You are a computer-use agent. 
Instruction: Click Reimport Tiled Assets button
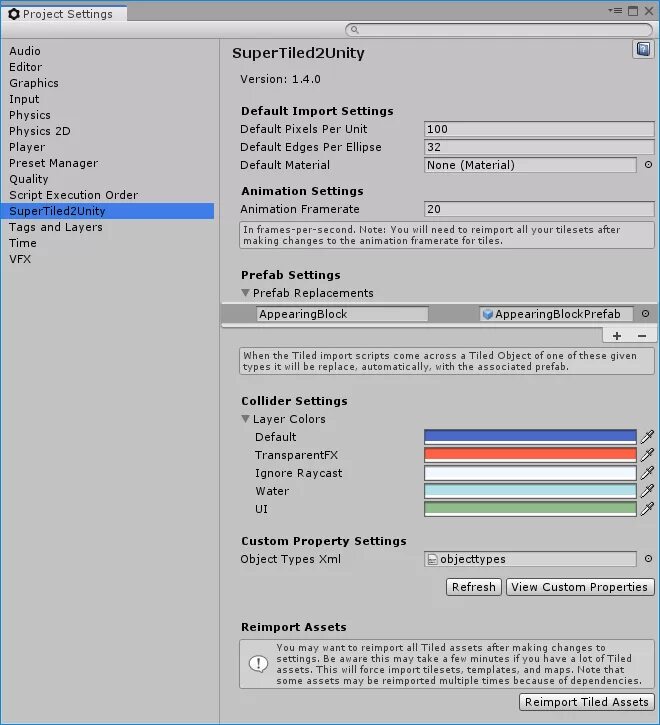[x=586, y=702]
